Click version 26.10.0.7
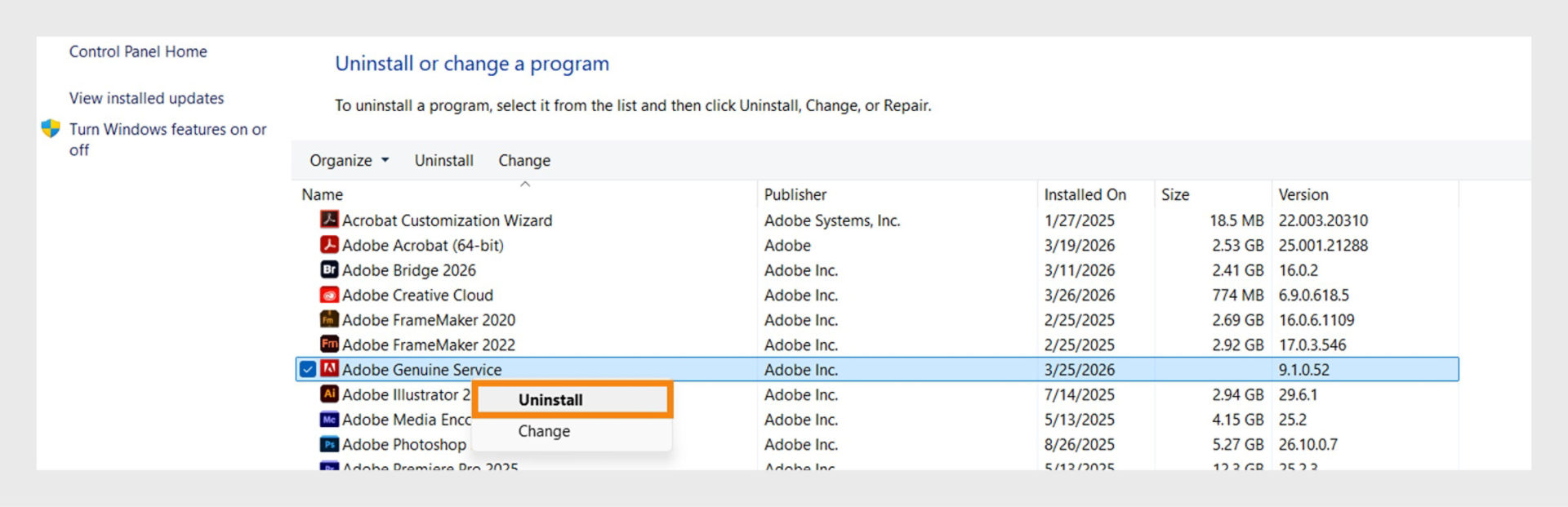Screen dimensions: 1568x507 click(x=1307, y=444)
